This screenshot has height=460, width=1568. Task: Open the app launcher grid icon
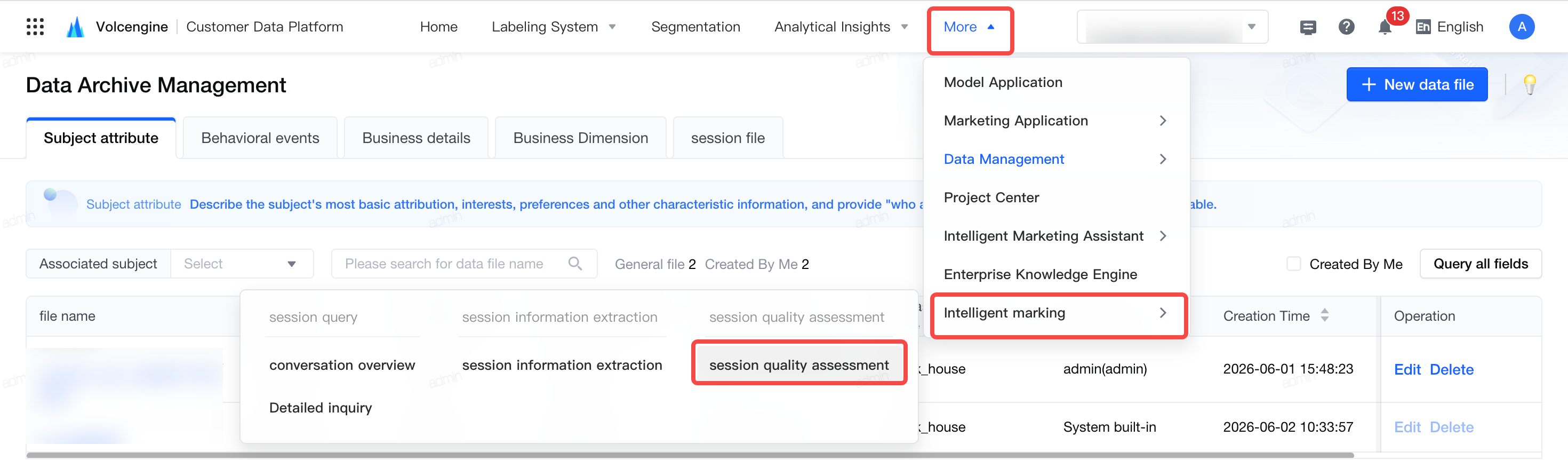click(x=35, y=27)
